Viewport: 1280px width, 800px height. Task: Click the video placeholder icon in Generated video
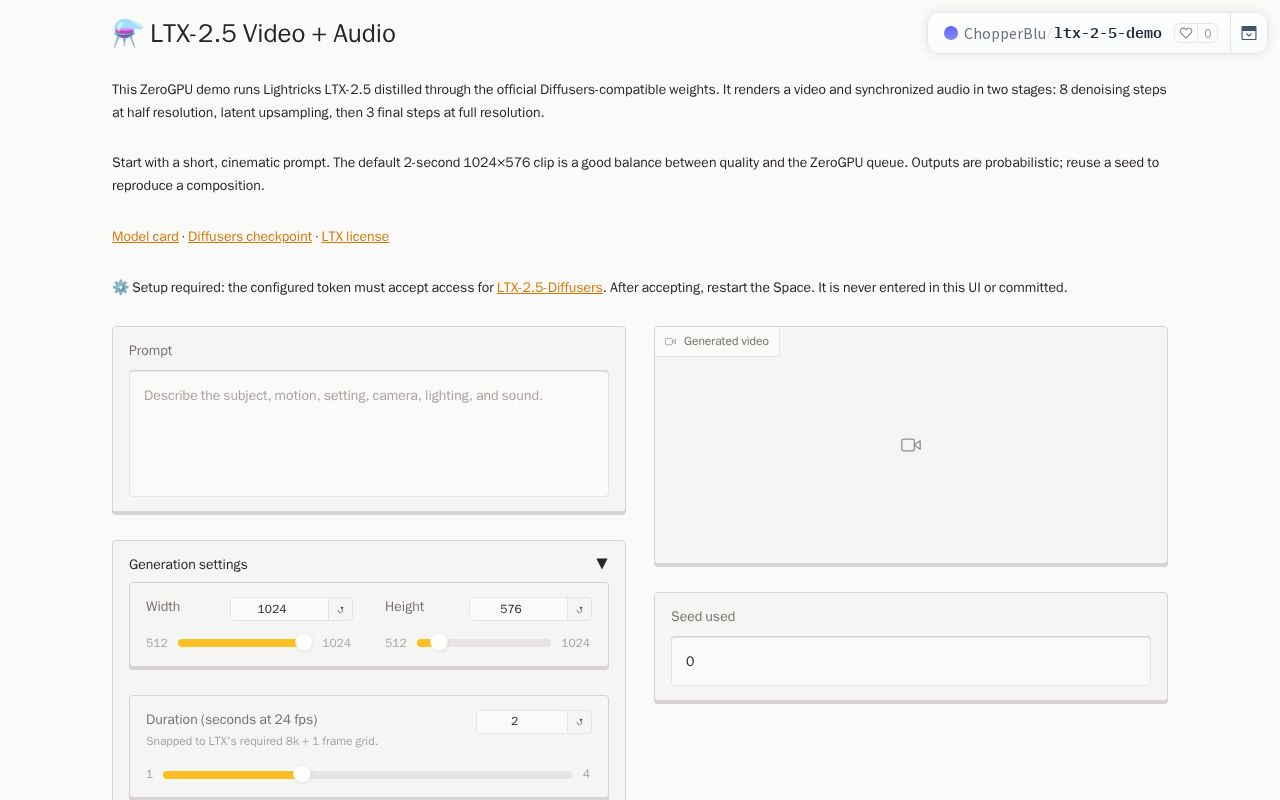point(911,445)
